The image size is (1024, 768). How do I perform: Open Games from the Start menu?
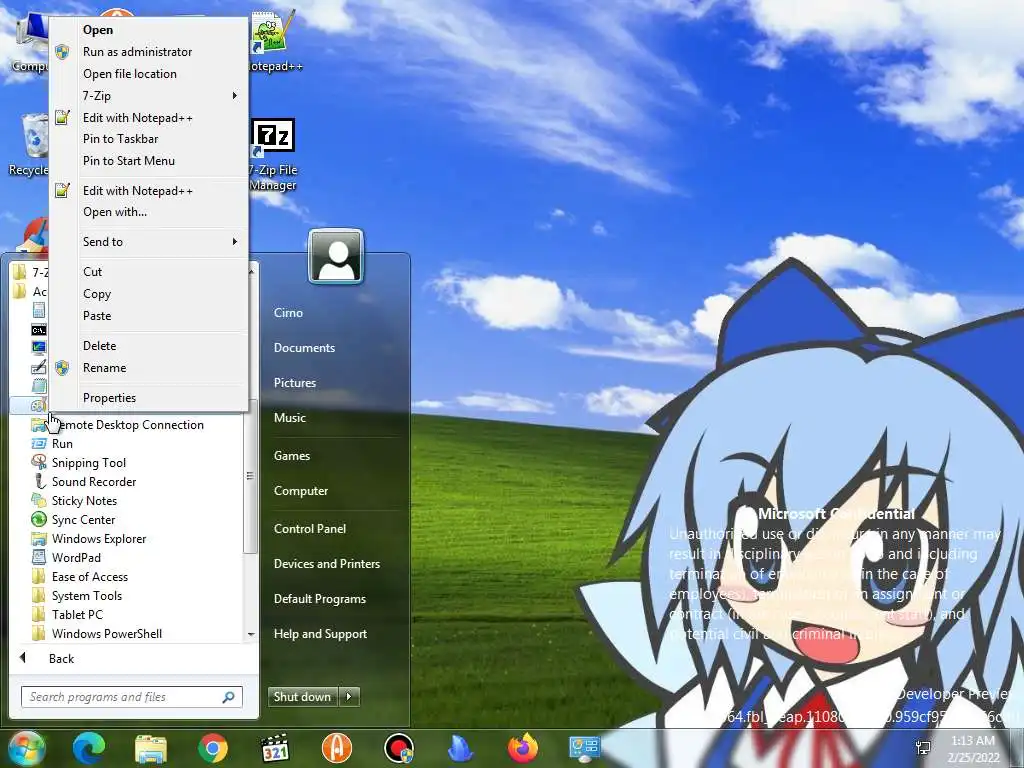[x=292, y=456]
